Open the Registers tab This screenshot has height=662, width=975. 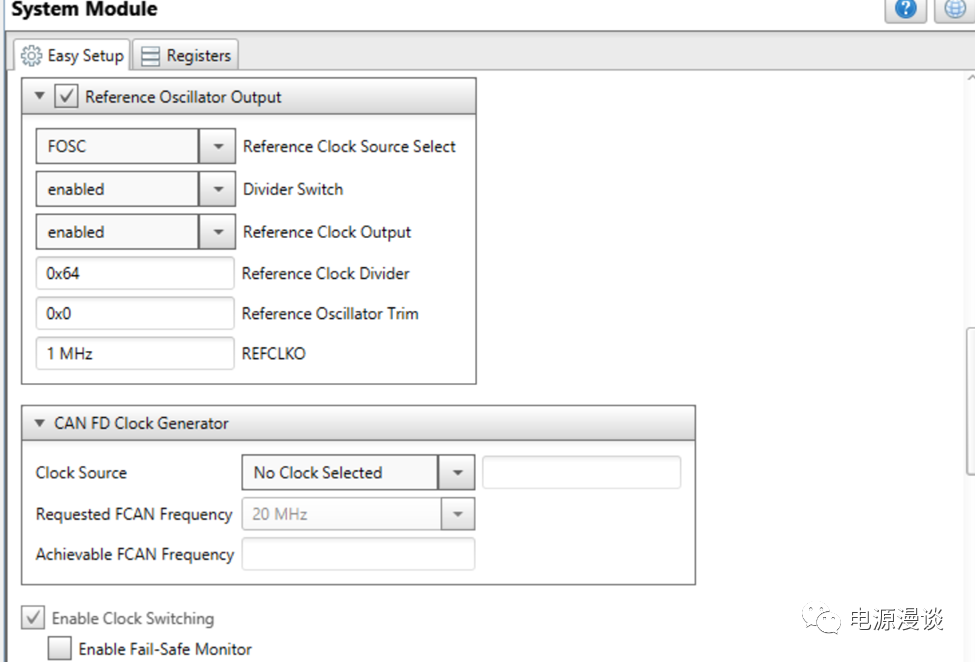tap(186, 56)
